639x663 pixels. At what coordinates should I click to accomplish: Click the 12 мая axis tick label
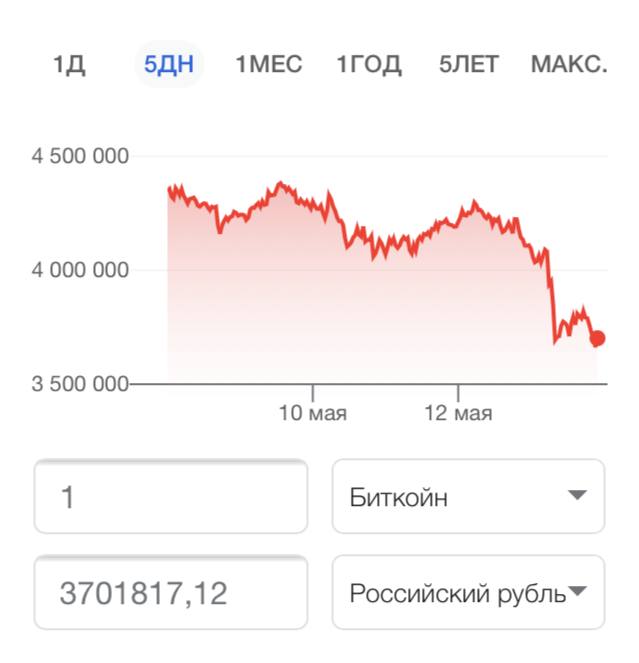click(458, 413)
